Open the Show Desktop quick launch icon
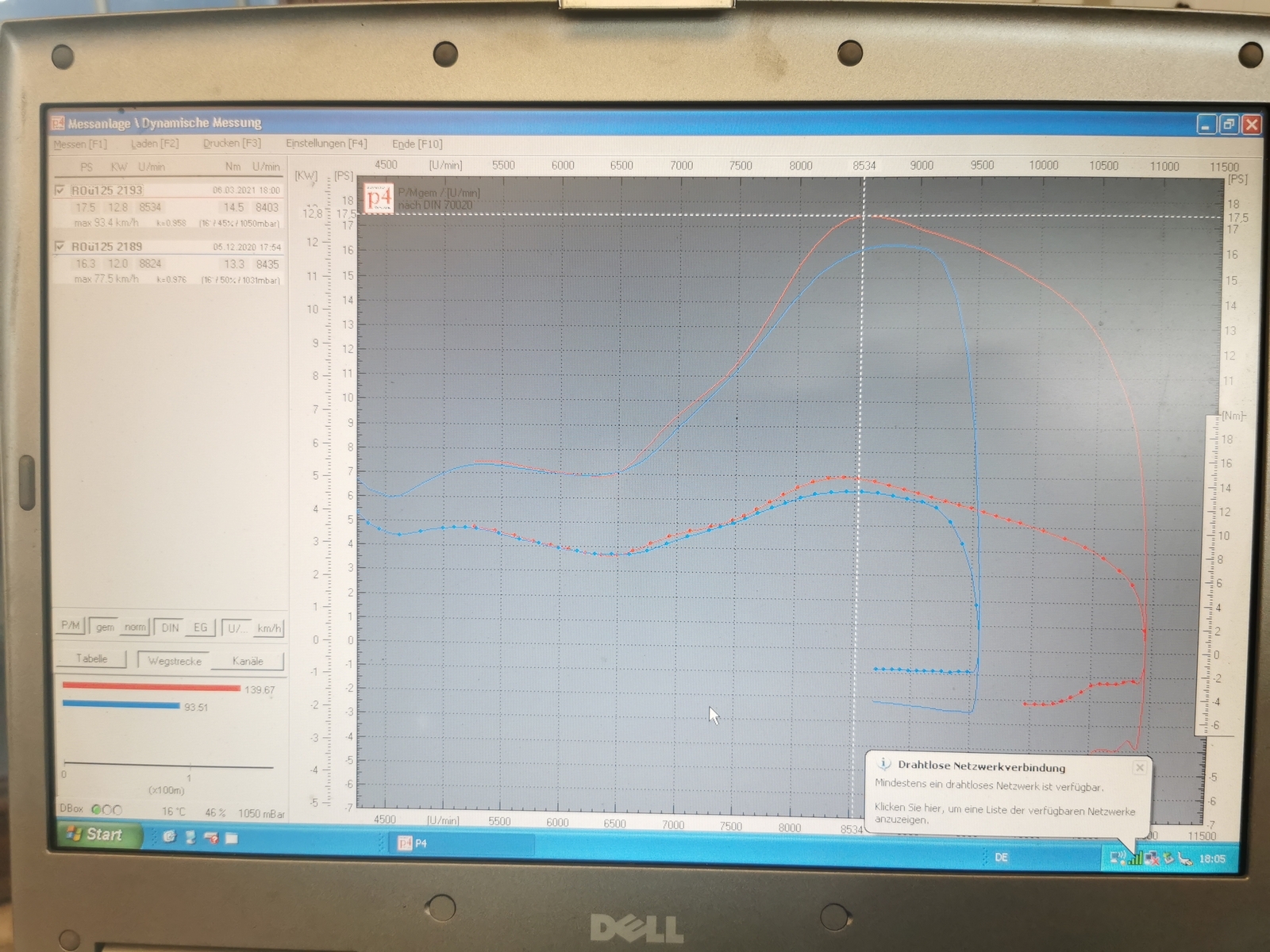Image resolution: width=1270 pixels, height=952 pixels. (x=231, y=838)
